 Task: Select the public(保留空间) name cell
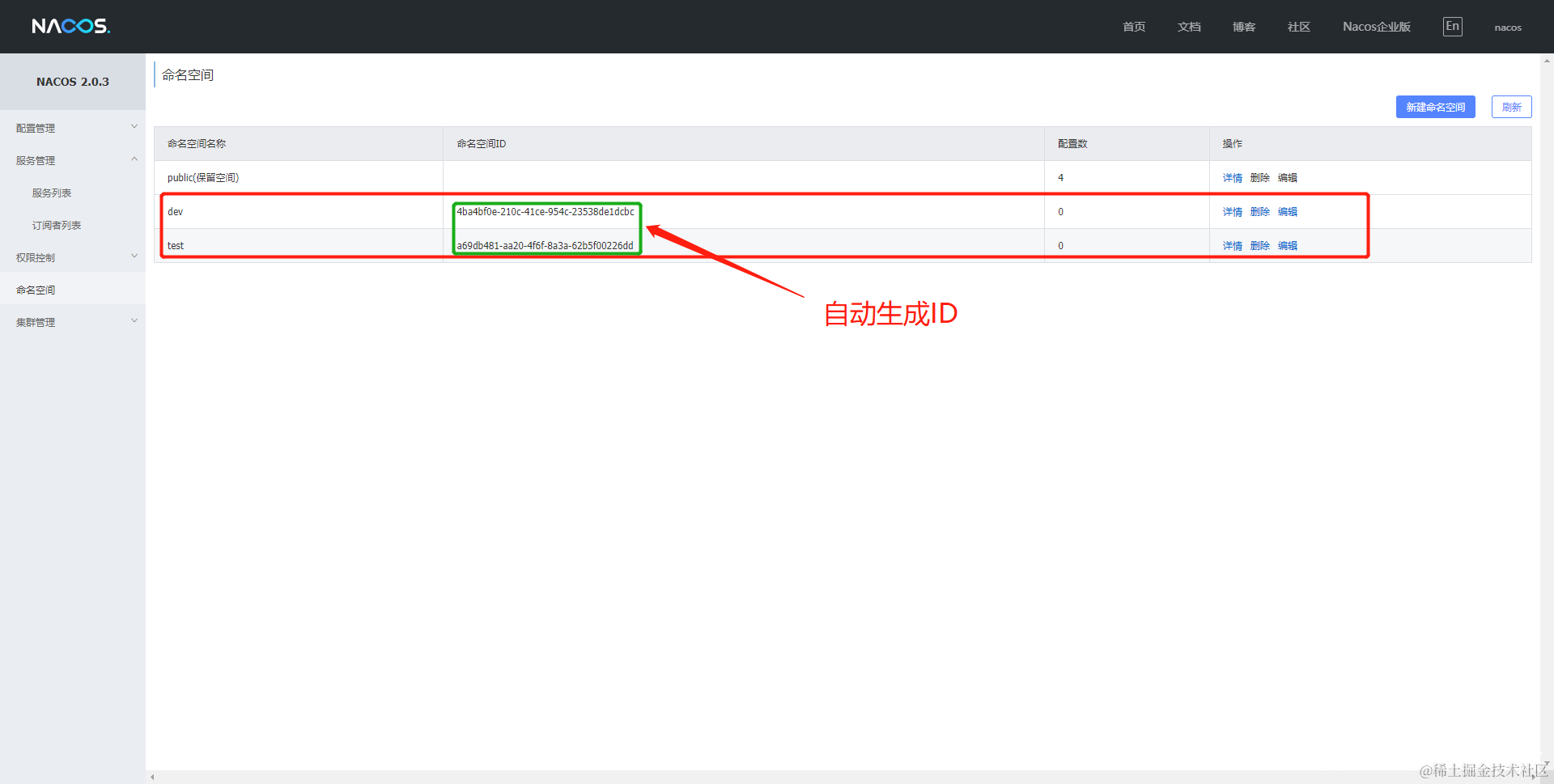pos(299,177)
